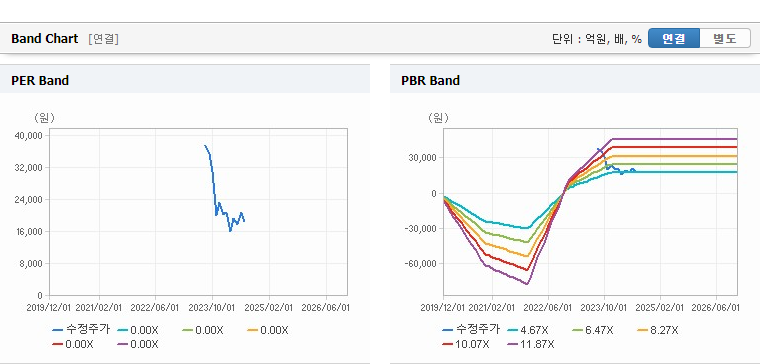Click -60,000 axis label in PBR chart
The image size is (760, 364).
coord(421,263)
